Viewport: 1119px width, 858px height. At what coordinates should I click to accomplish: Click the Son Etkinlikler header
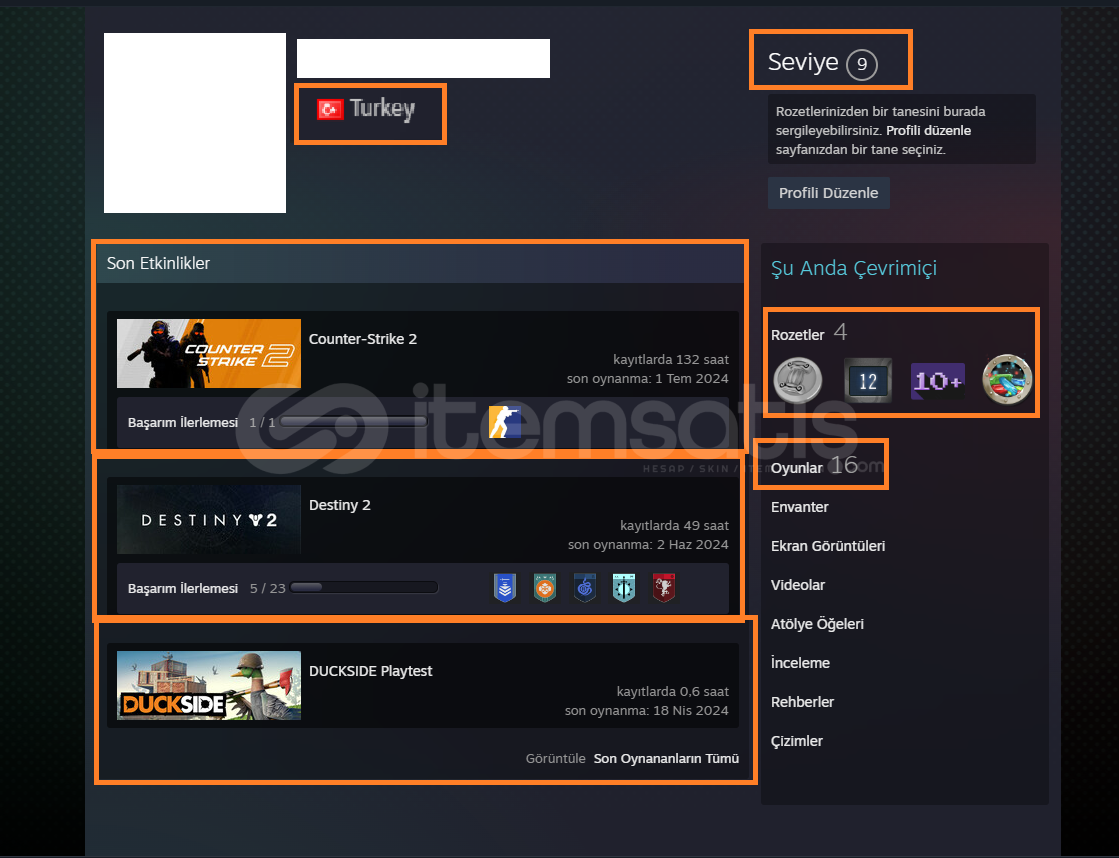point(158,263)
